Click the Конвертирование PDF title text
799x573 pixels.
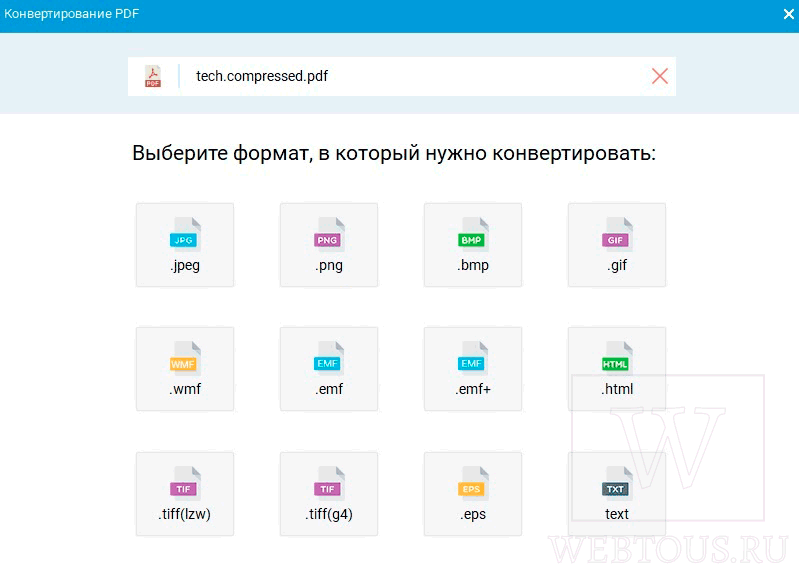pyautogui.click(x=71, y=14)
